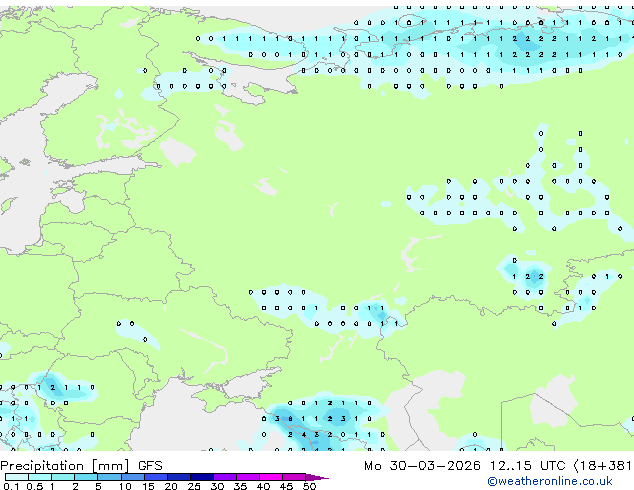
Task: Click the over-50 mm arrow tip of legend
Action: (317, 477)
